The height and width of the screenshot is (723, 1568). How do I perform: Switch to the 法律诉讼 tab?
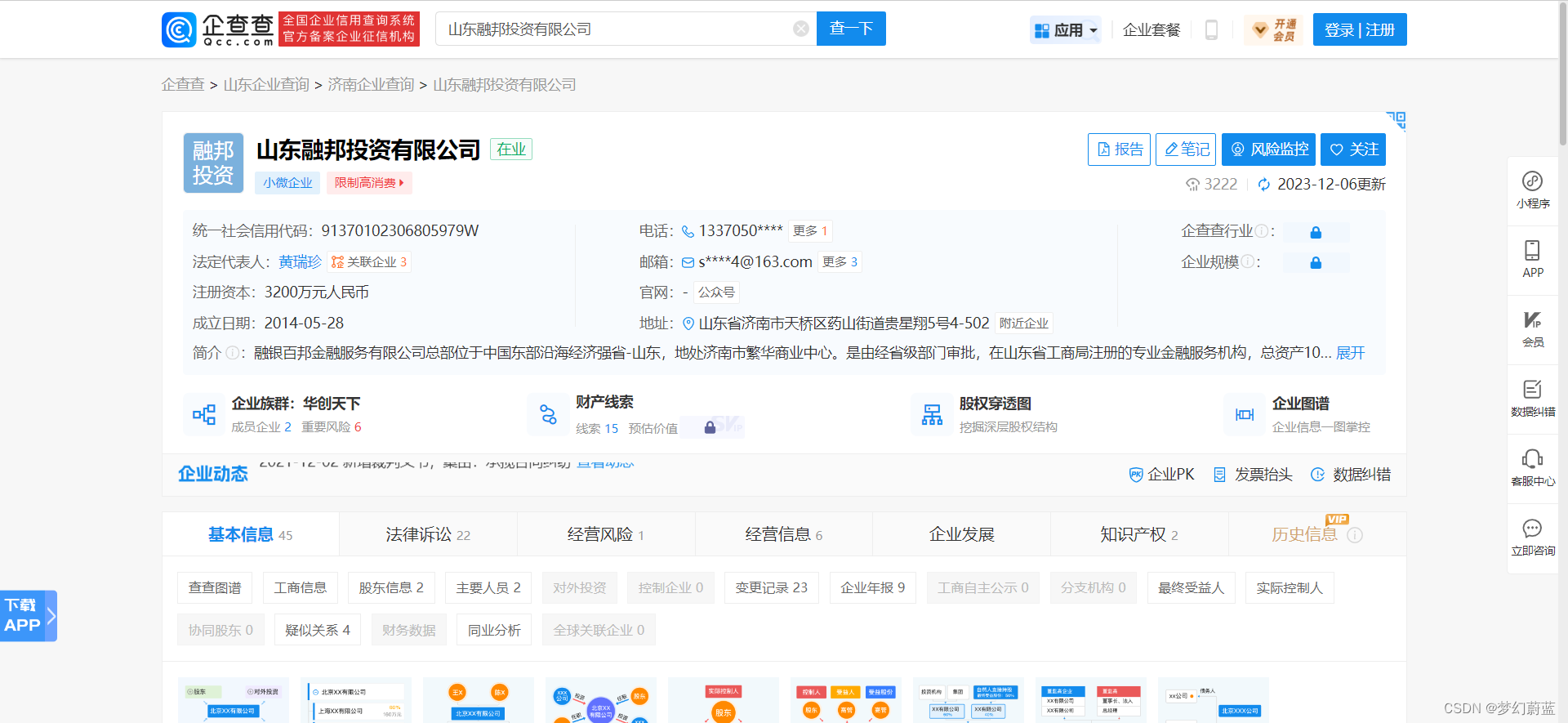point(428,534)
